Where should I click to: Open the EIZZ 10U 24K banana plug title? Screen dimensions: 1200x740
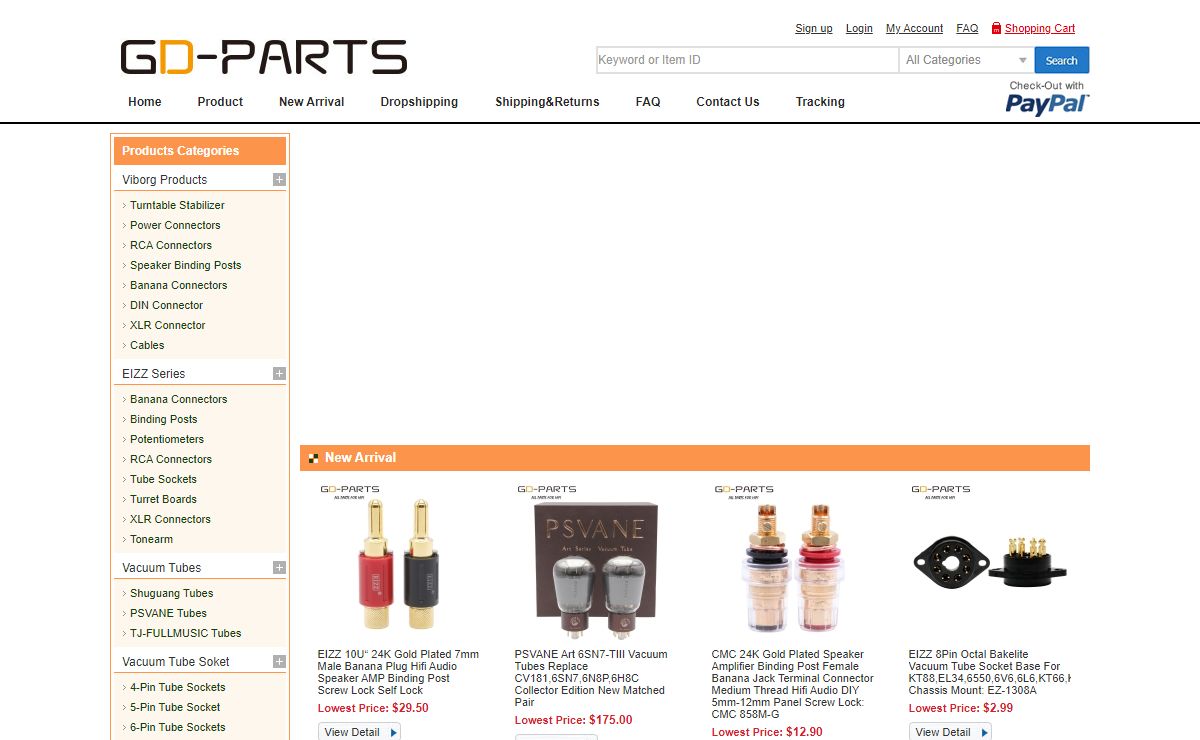(x=398, y=672)
